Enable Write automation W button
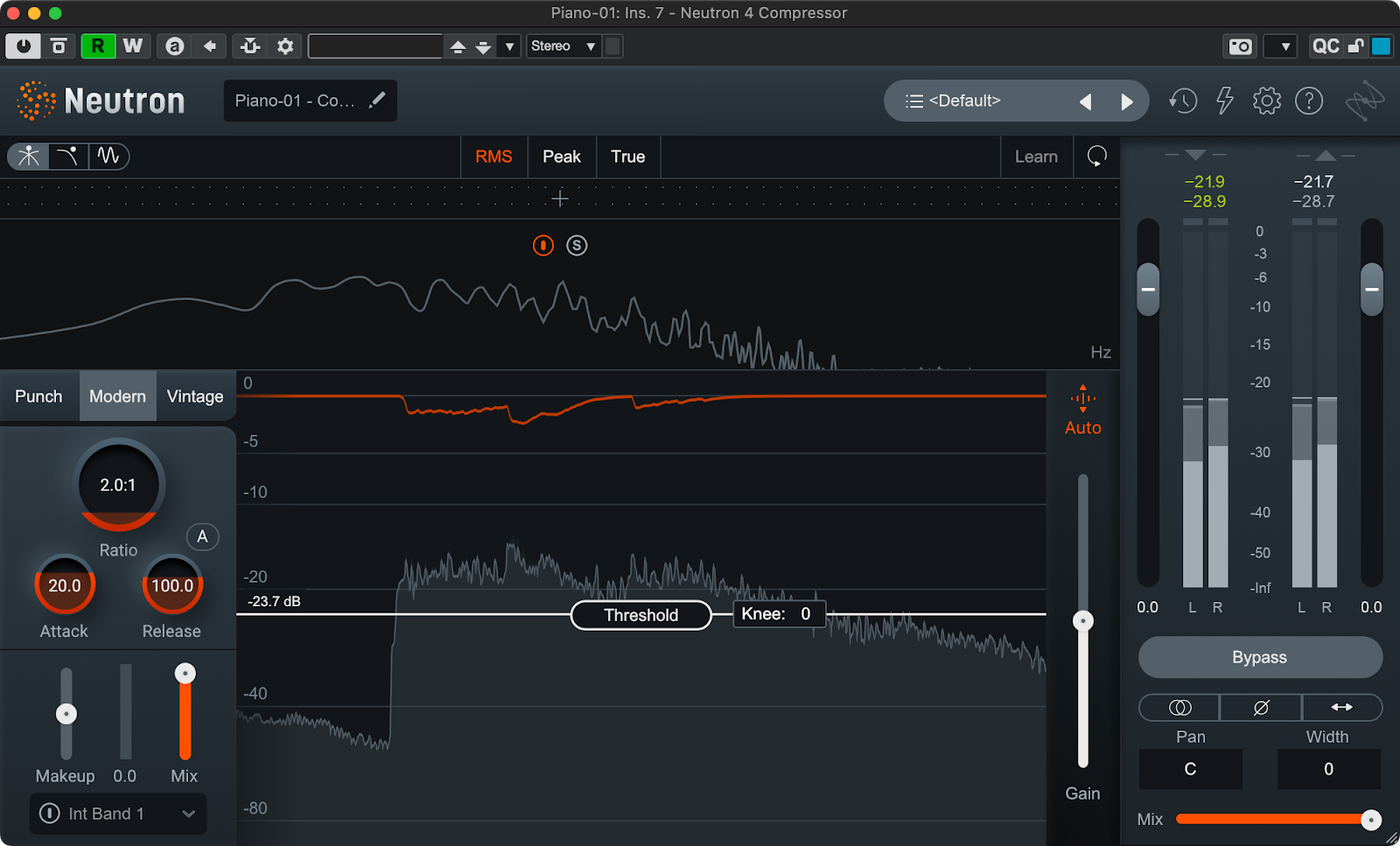The image size is (1400, 846). pyautogui.click(x=133, y=46)
